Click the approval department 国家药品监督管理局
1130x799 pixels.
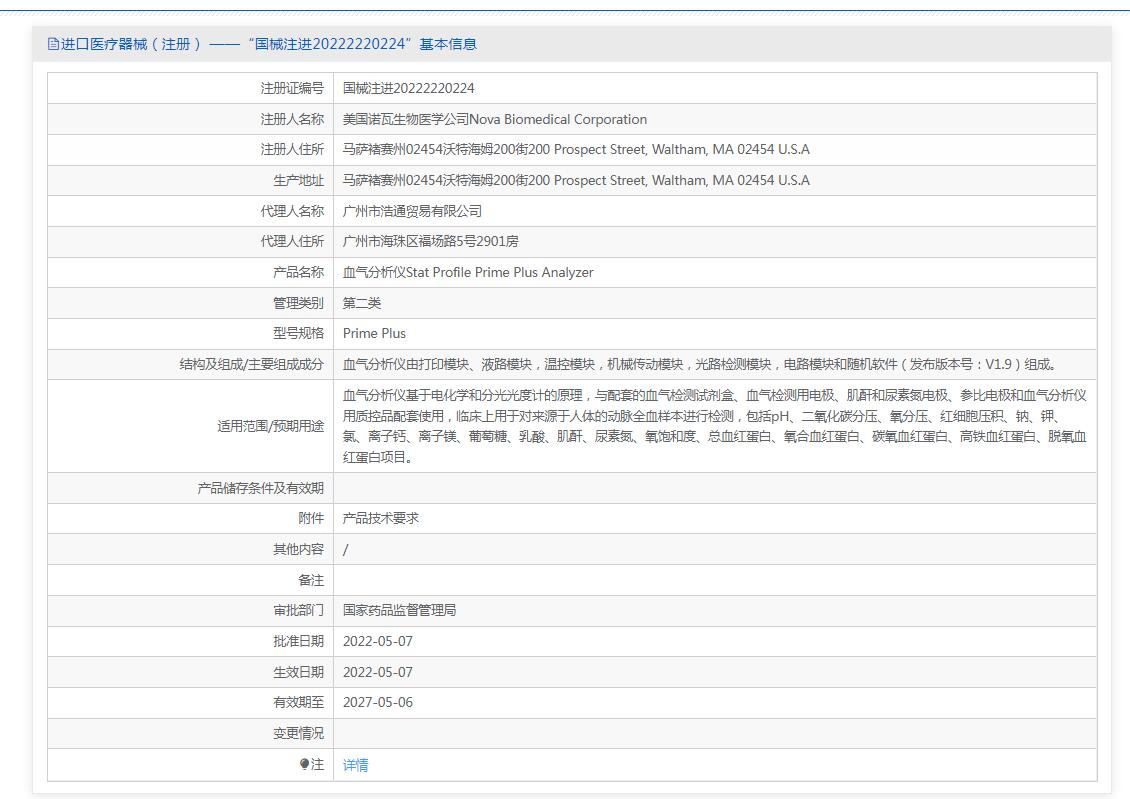(399, 610)
